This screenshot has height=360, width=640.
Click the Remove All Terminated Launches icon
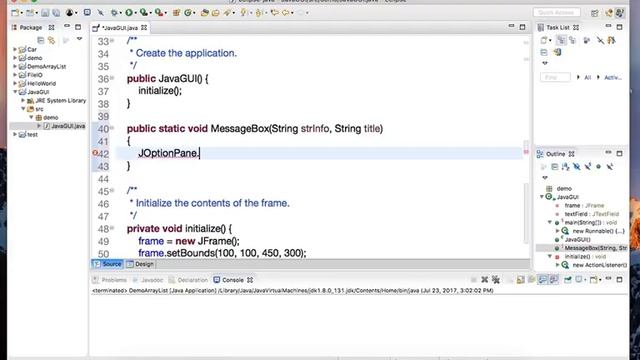[496, 280]
